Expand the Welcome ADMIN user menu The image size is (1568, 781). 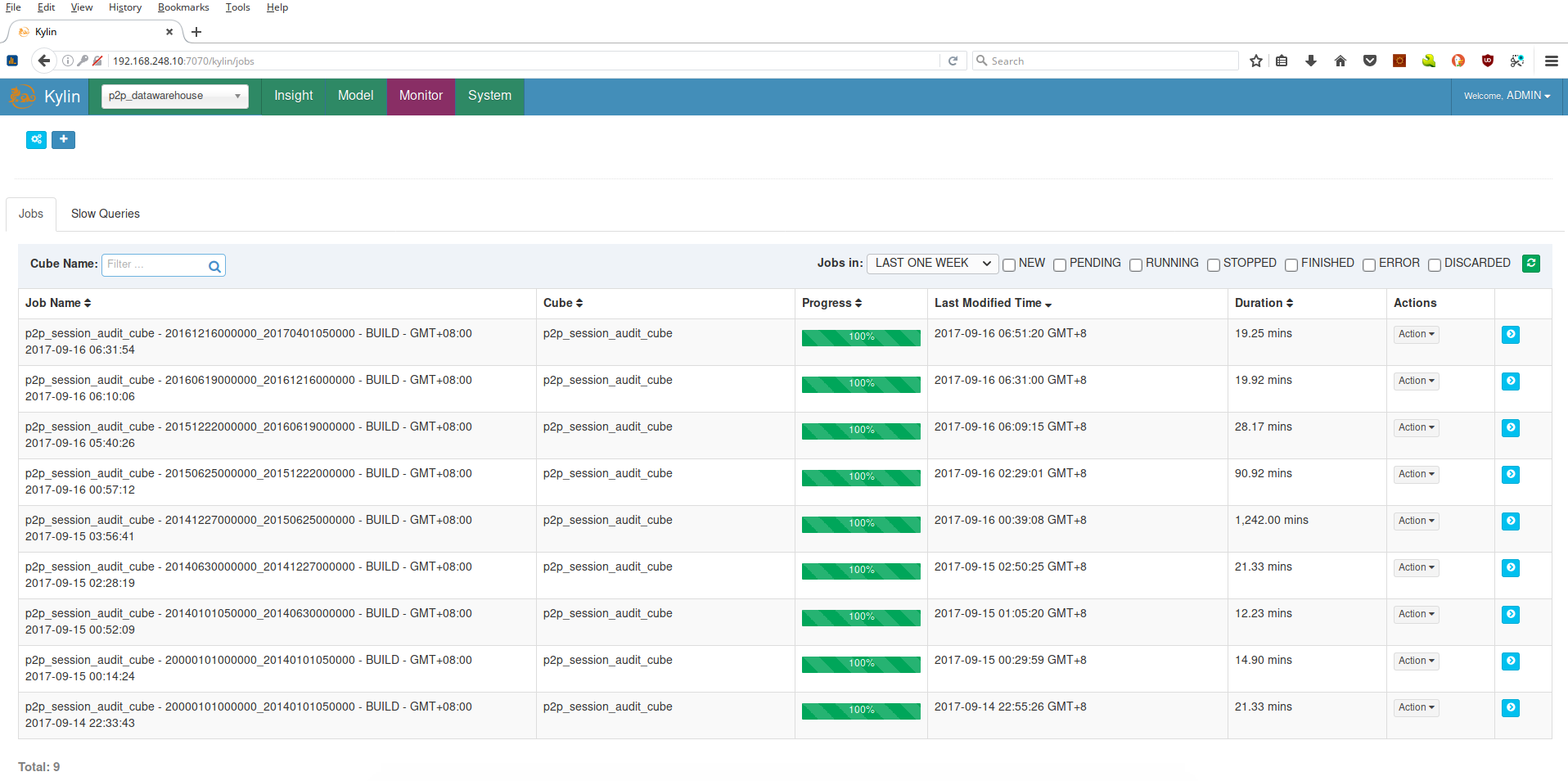tap(1507, 96)
